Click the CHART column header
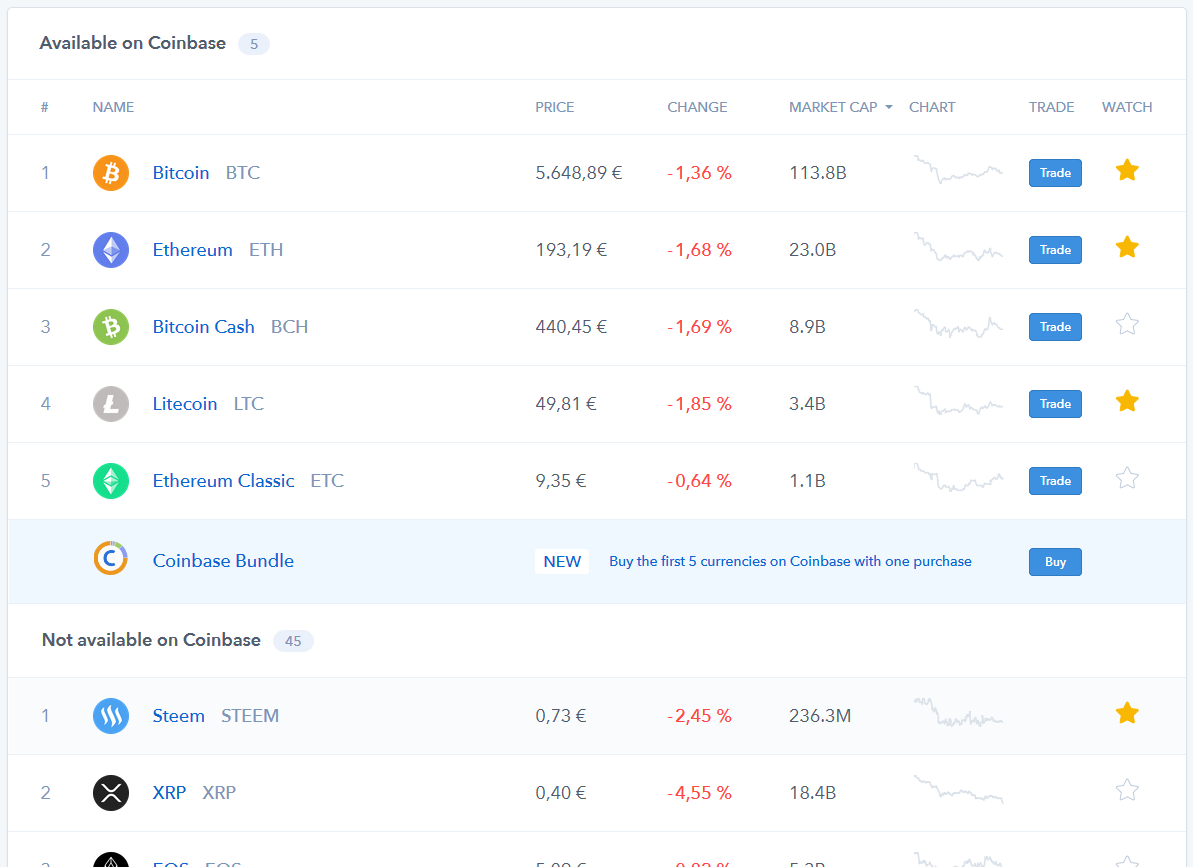1193x867 pixels. [x=932, y=107]
